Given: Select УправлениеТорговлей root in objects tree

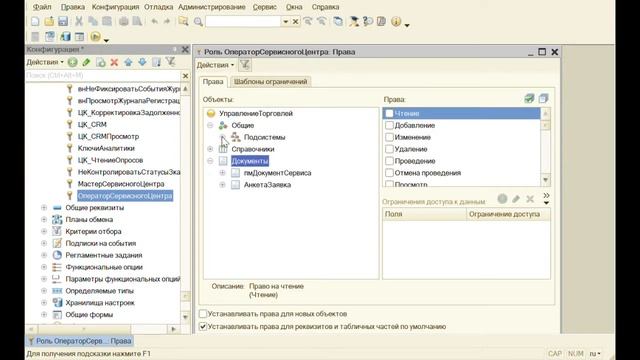Looking at the screenshot, I should (256, 113).
